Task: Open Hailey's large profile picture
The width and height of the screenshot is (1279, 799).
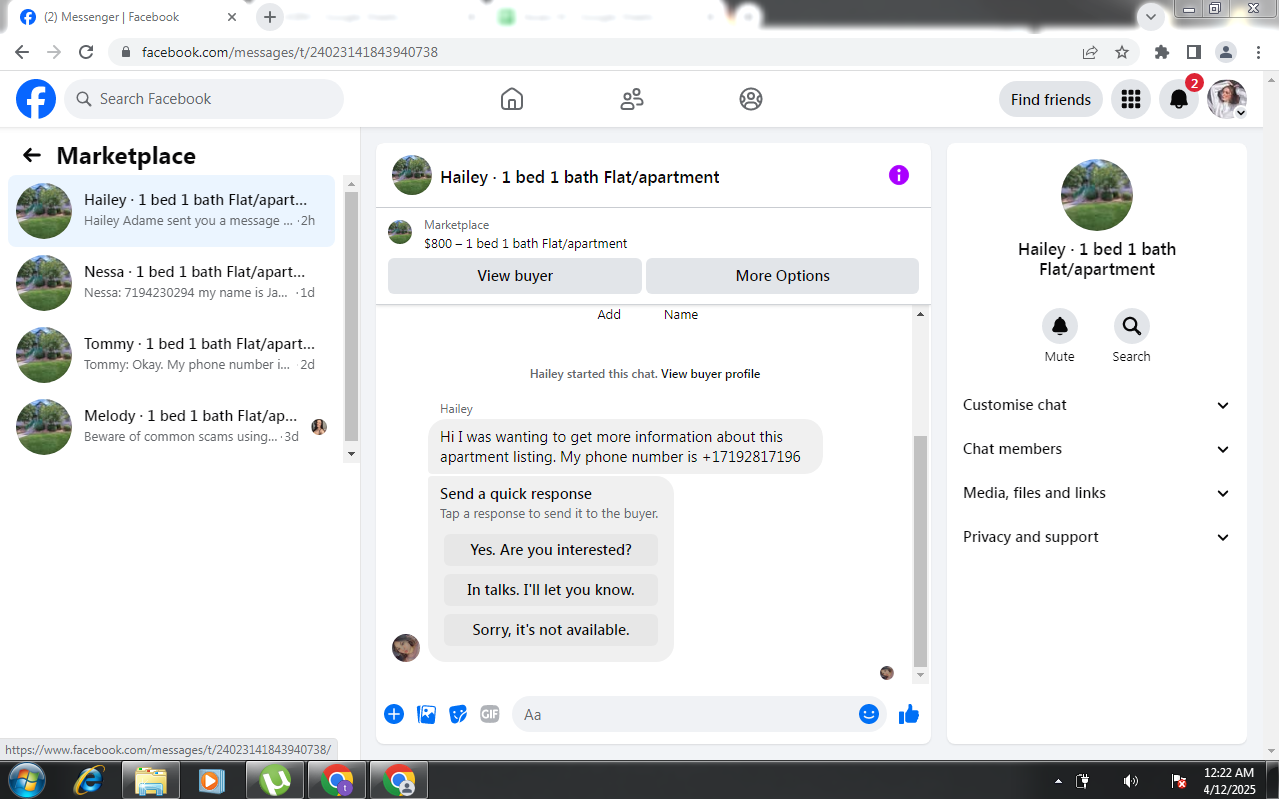Action: click(x=1097, y=195)
